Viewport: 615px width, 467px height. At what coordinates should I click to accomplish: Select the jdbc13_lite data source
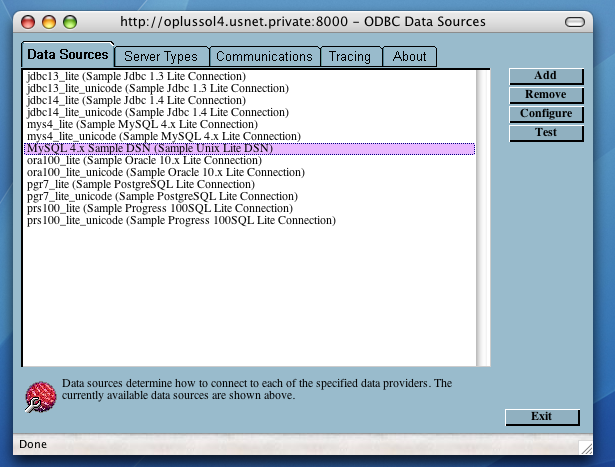(249, 76)
